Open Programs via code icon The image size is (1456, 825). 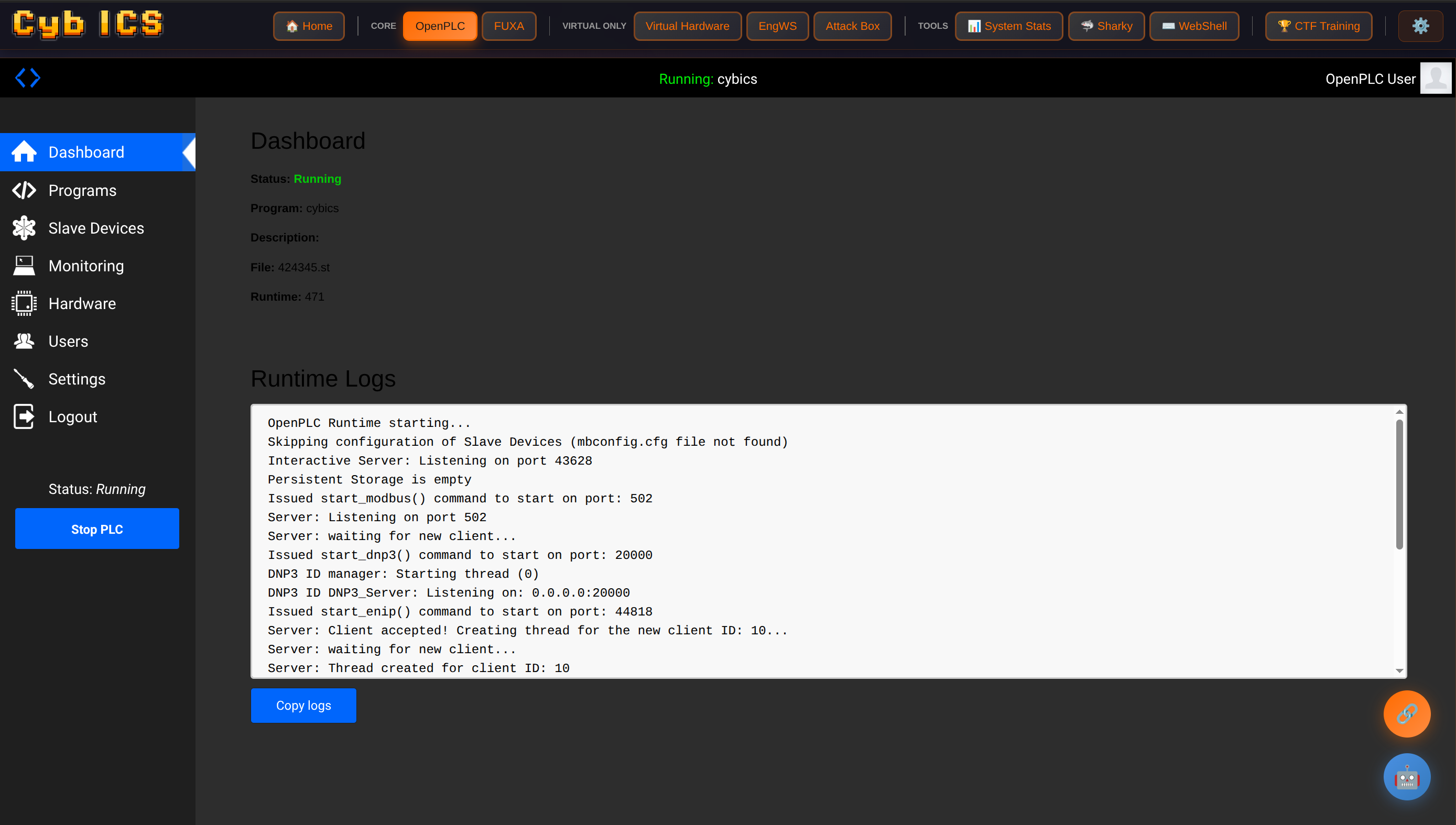point(24,190)
